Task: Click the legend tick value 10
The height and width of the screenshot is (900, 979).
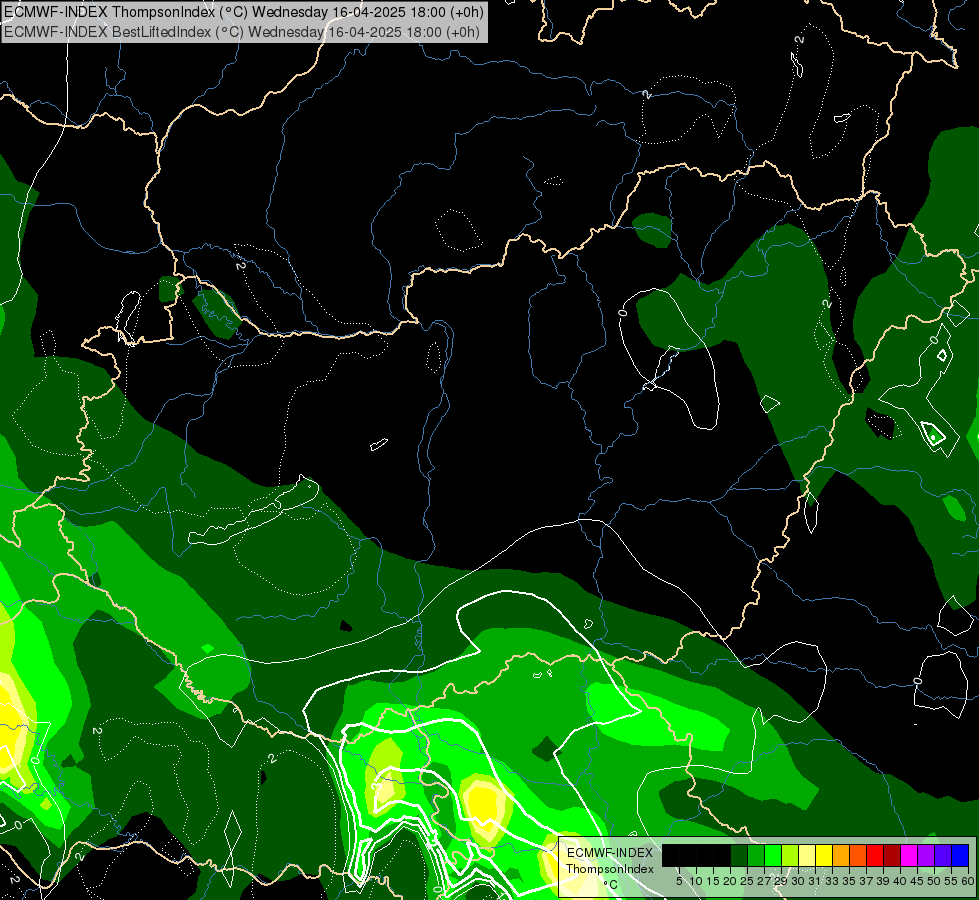Action: (x=696, y=881)
